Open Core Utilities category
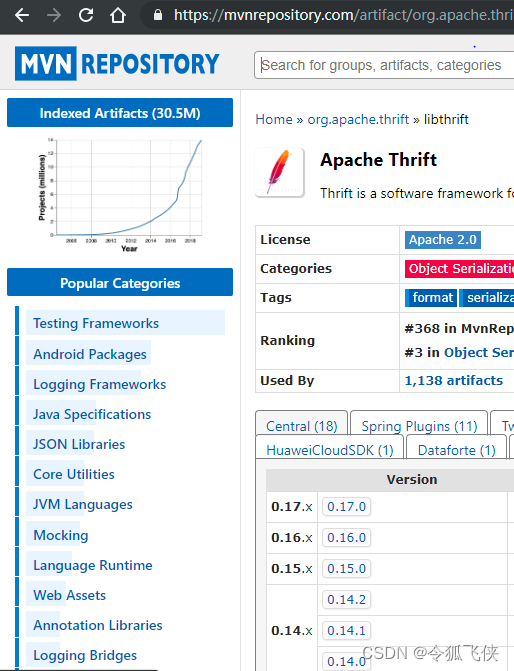The height and width of the screenshot is (671, 514). pos(74,474)
